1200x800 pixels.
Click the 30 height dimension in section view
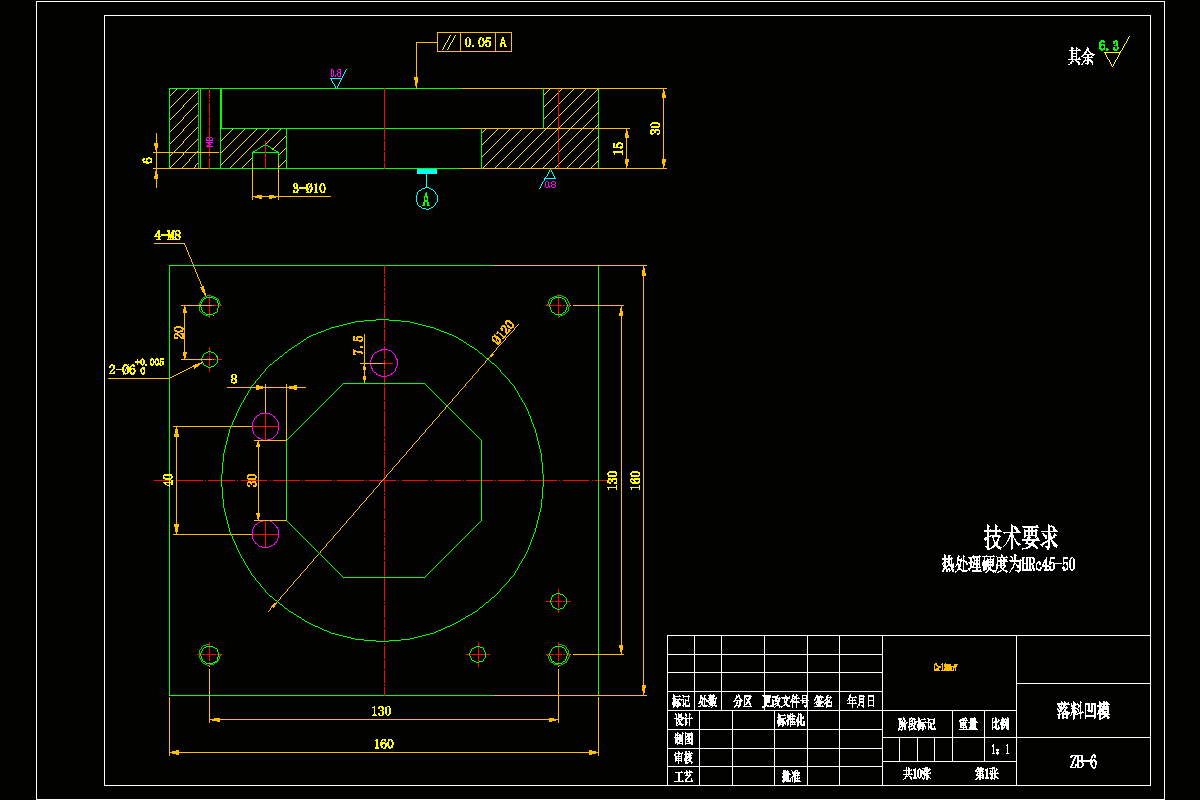[x=656, y=128]
